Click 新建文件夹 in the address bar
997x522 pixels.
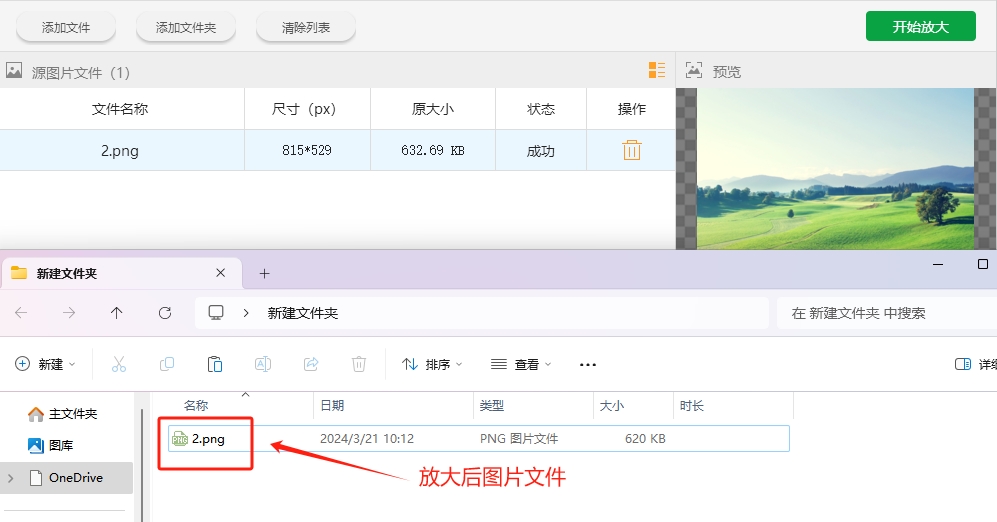click(x=303, y=313)
